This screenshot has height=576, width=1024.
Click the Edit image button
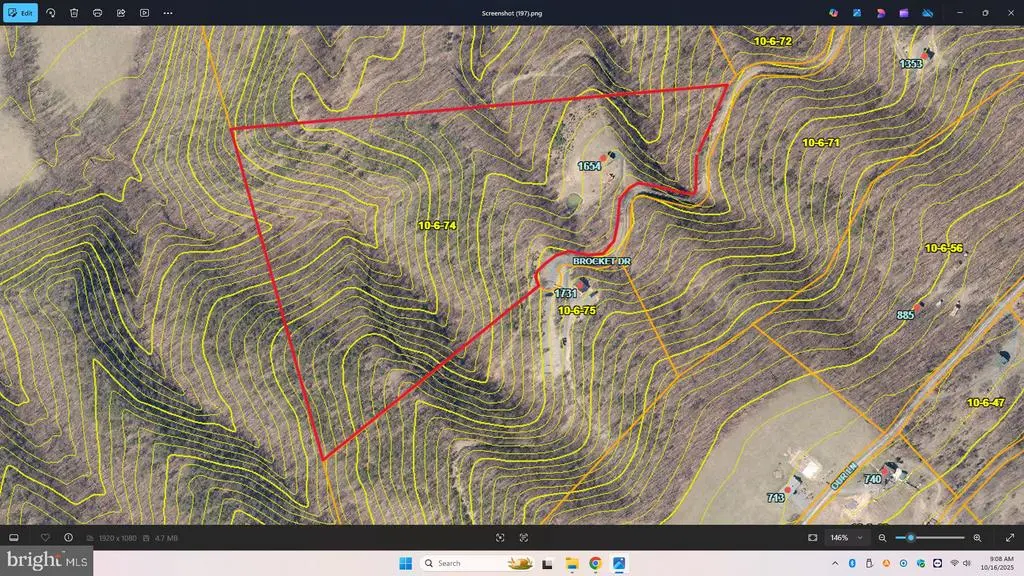(20, 13)
